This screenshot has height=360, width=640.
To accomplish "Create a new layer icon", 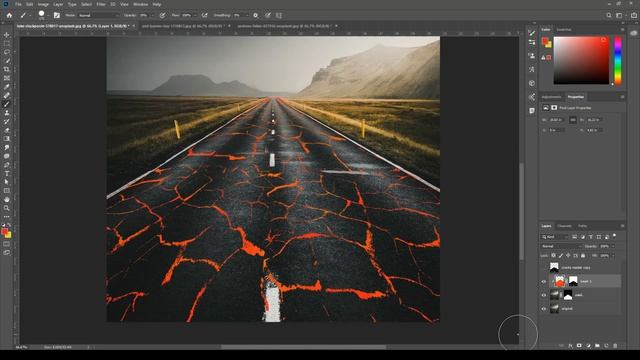I will pos(606,346).
